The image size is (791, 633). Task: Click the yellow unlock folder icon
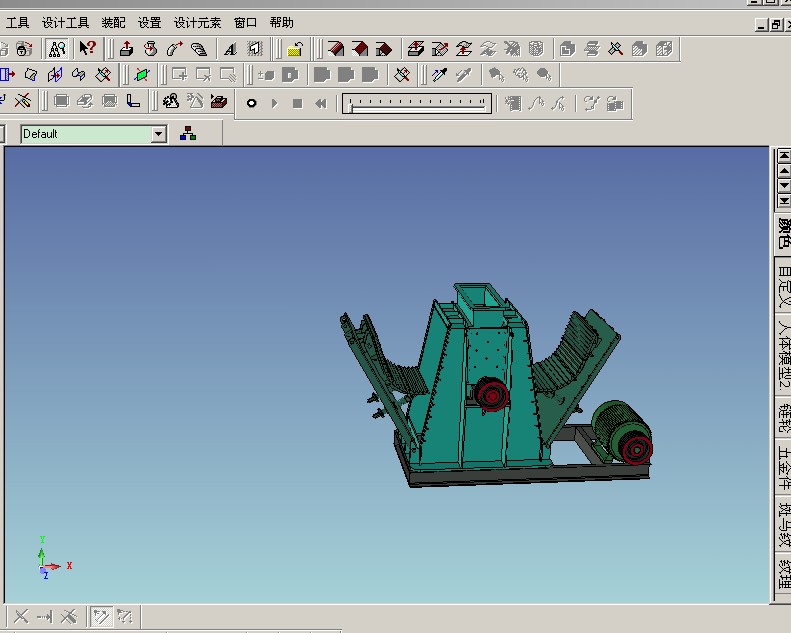tap(295, 49)
